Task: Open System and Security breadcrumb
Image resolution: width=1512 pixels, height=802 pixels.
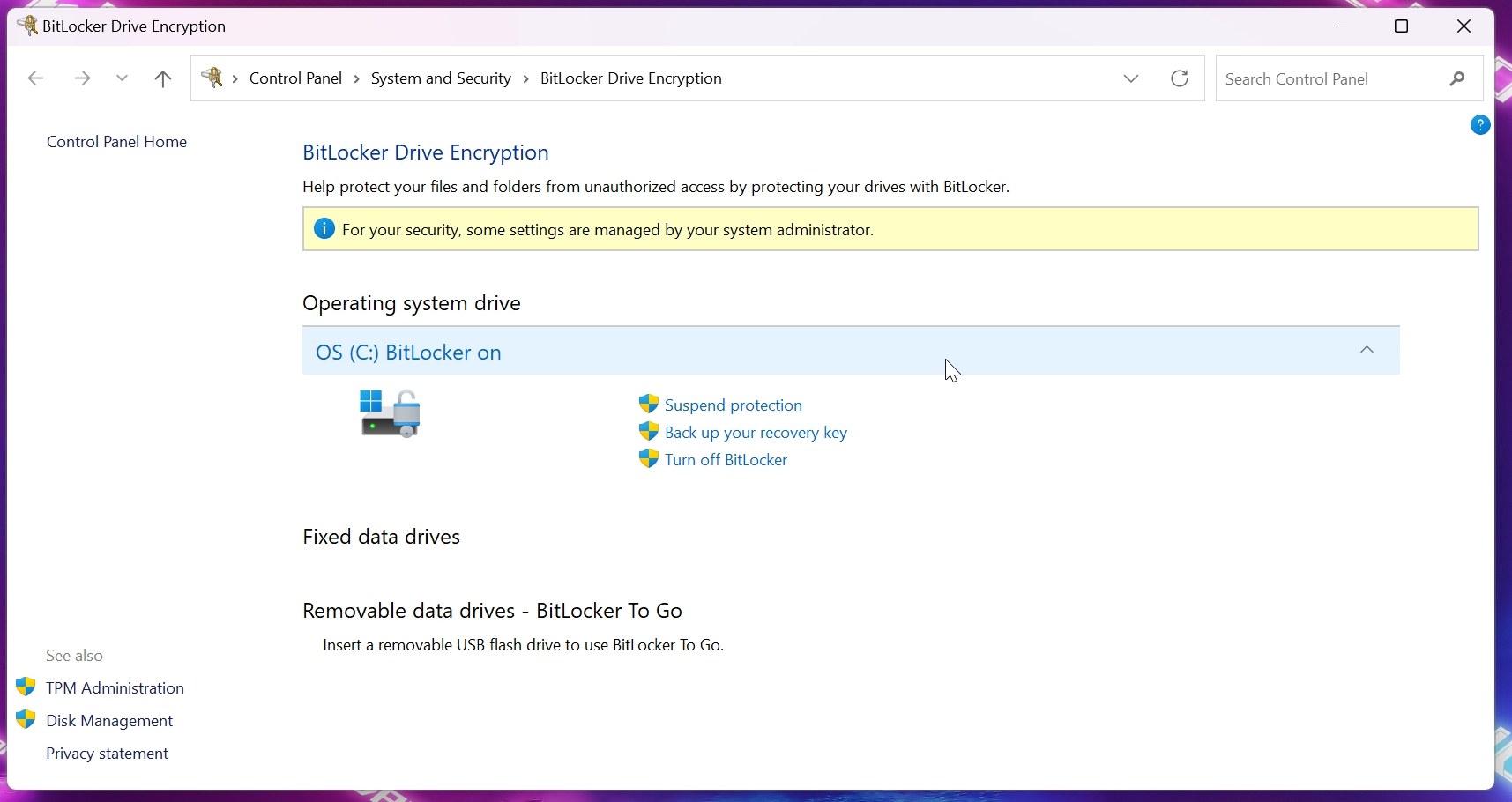Action: 441,78
